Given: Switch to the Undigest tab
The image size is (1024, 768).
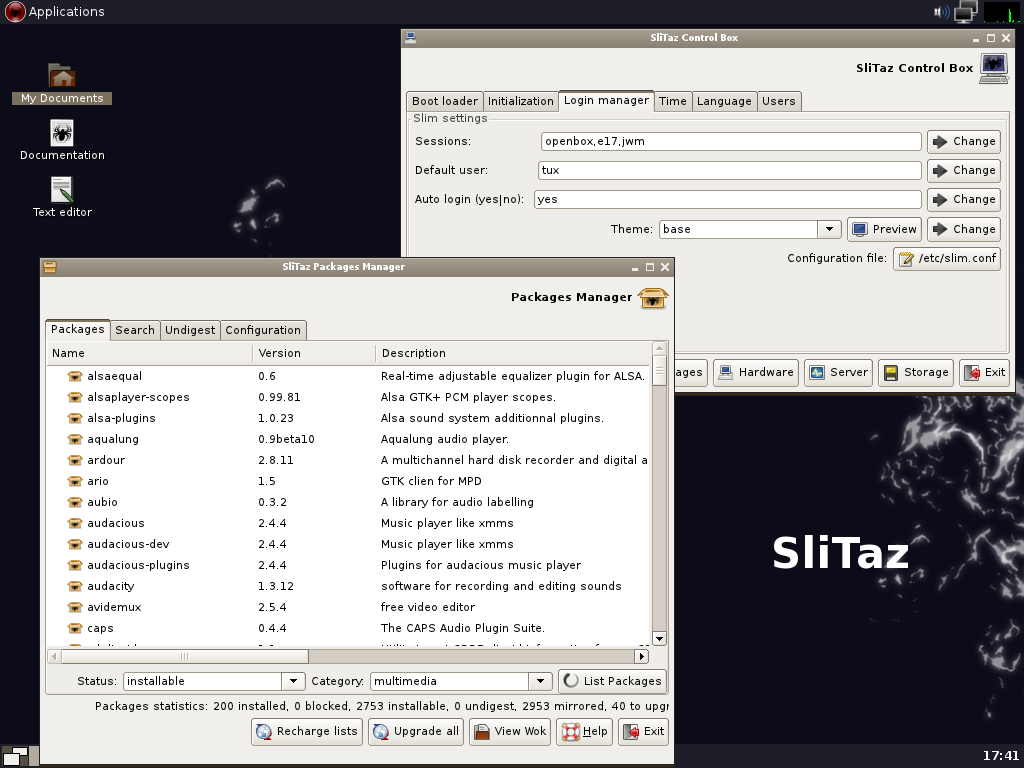Looking at the screenshot, I should [190, 330].
